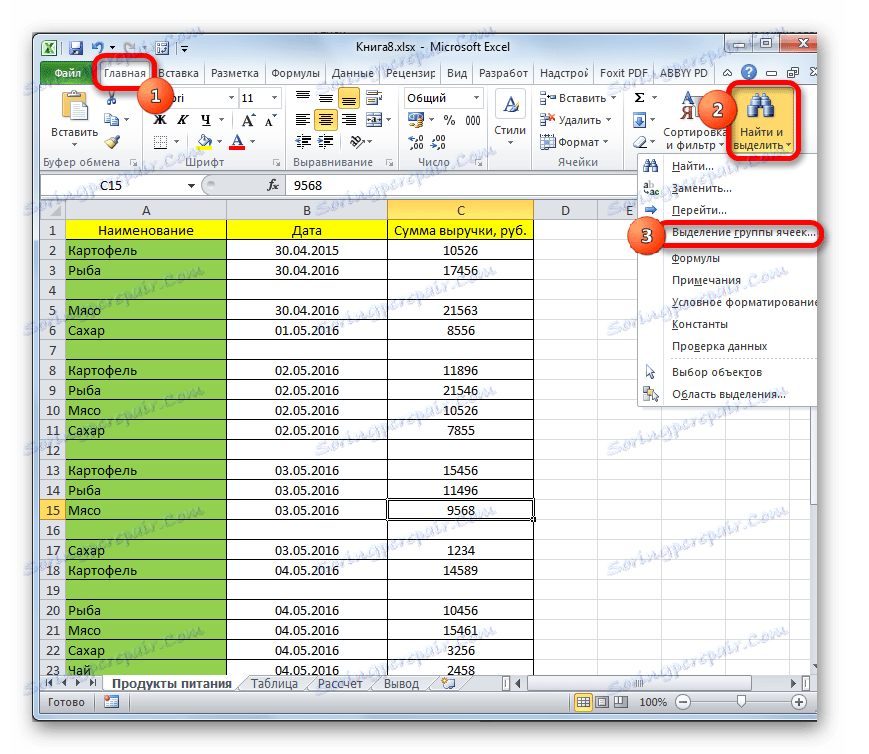Click the AutoSum sigma icon

(639, 98)
